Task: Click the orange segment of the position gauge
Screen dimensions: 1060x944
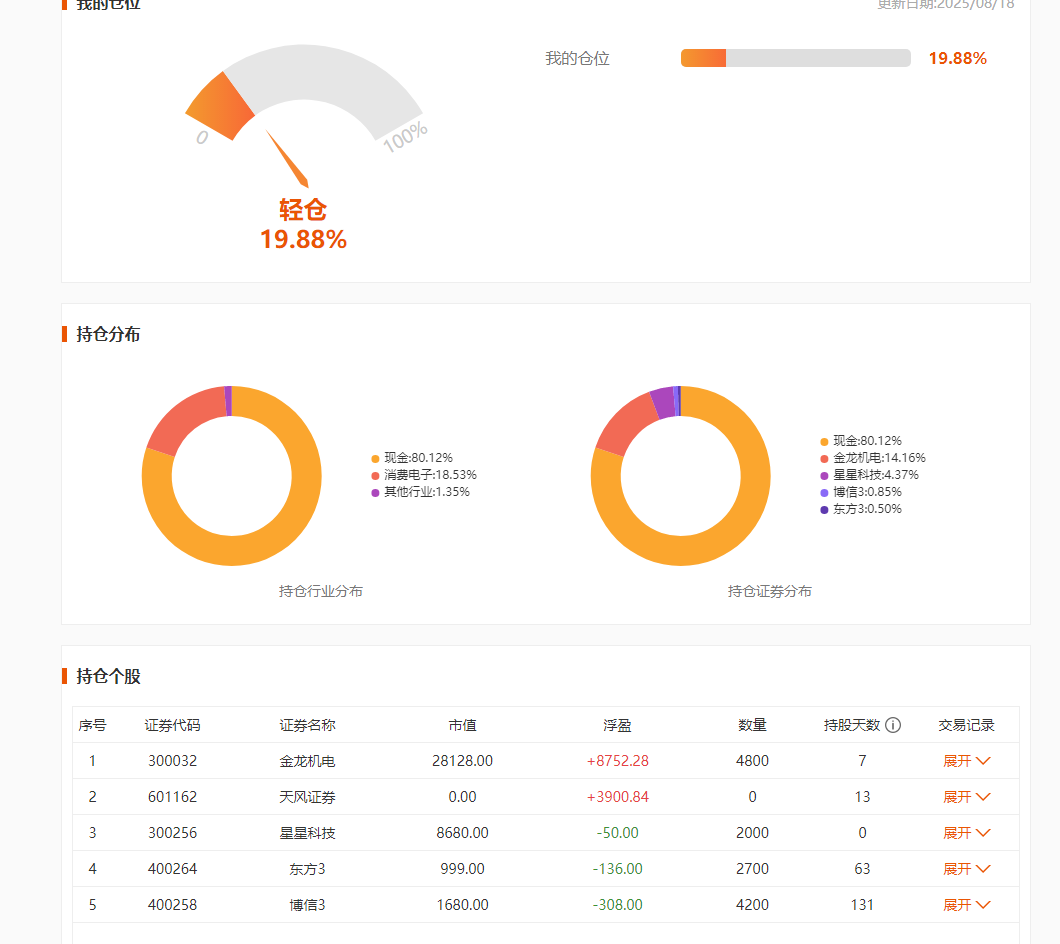Action: tap(222, 107)
